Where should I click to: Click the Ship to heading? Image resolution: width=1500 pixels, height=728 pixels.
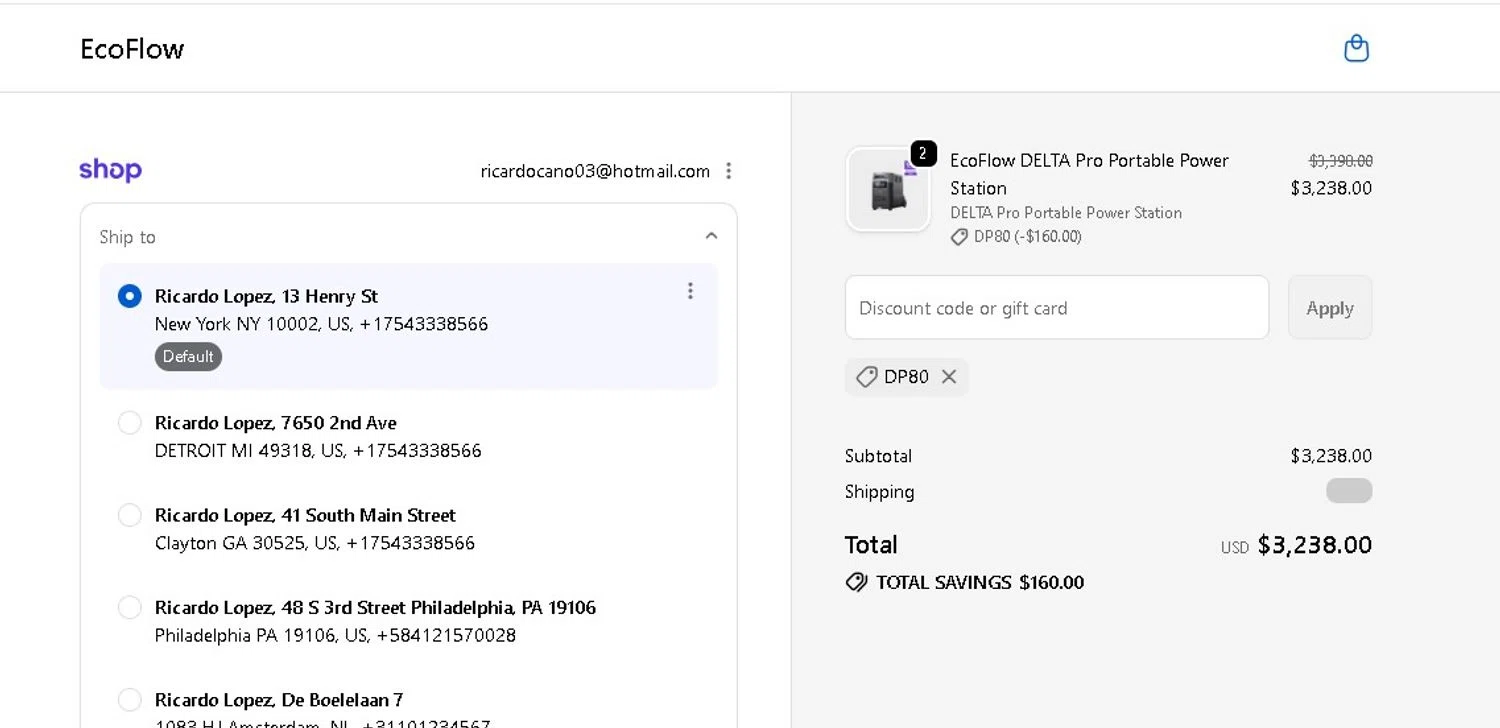click(x=127, y=237)
